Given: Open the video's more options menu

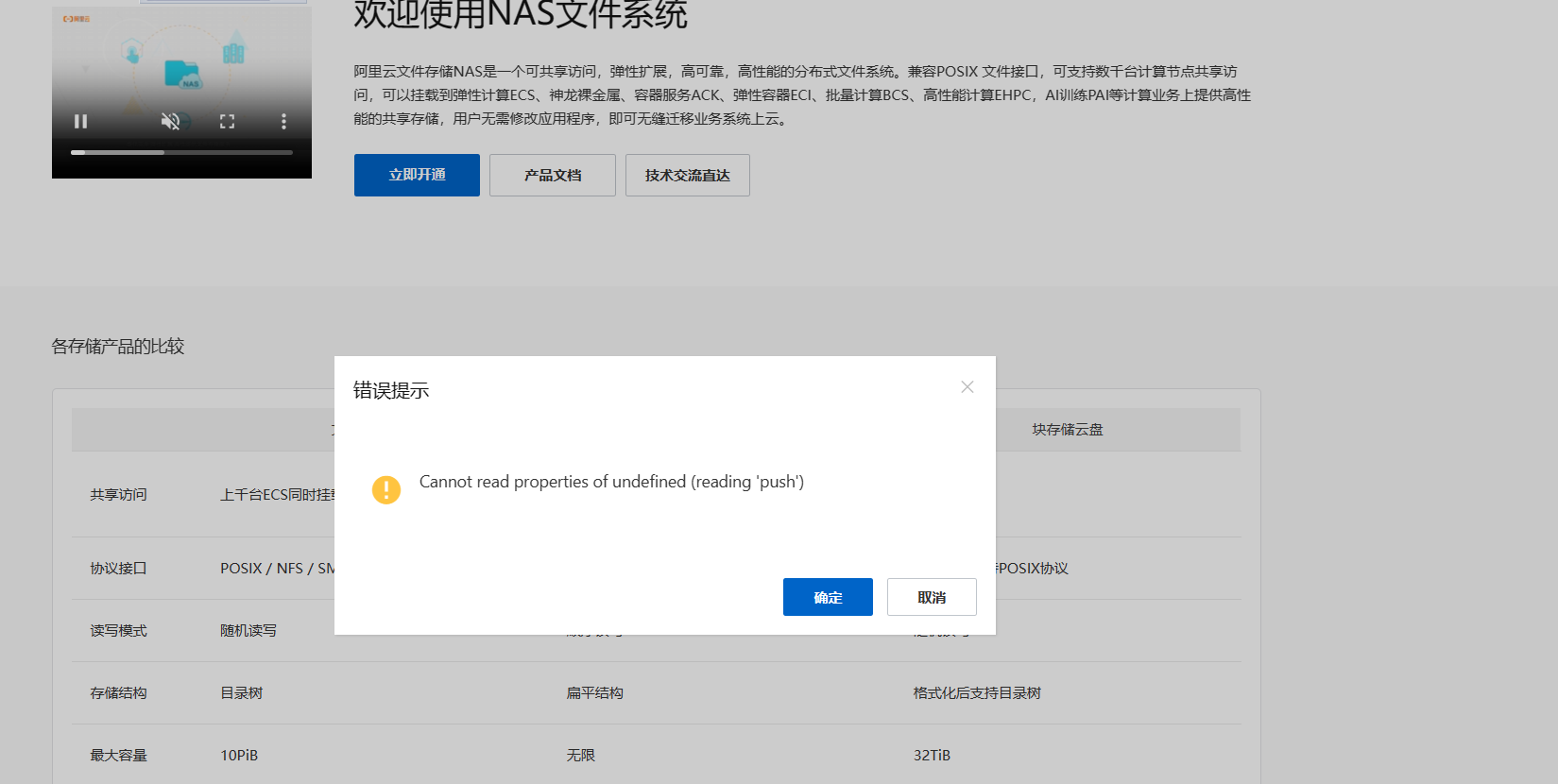Looking at the screenshot, I should [x=283, y=121].
